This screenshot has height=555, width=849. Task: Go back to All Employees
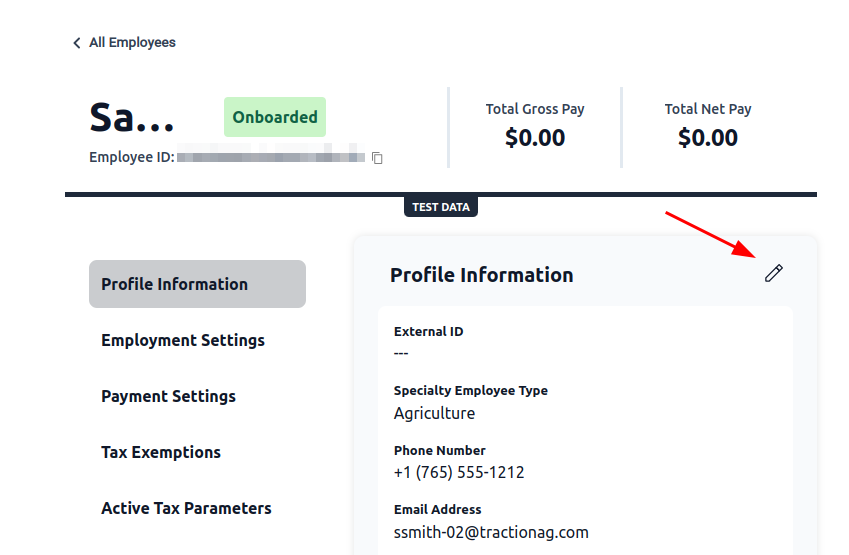132,42
